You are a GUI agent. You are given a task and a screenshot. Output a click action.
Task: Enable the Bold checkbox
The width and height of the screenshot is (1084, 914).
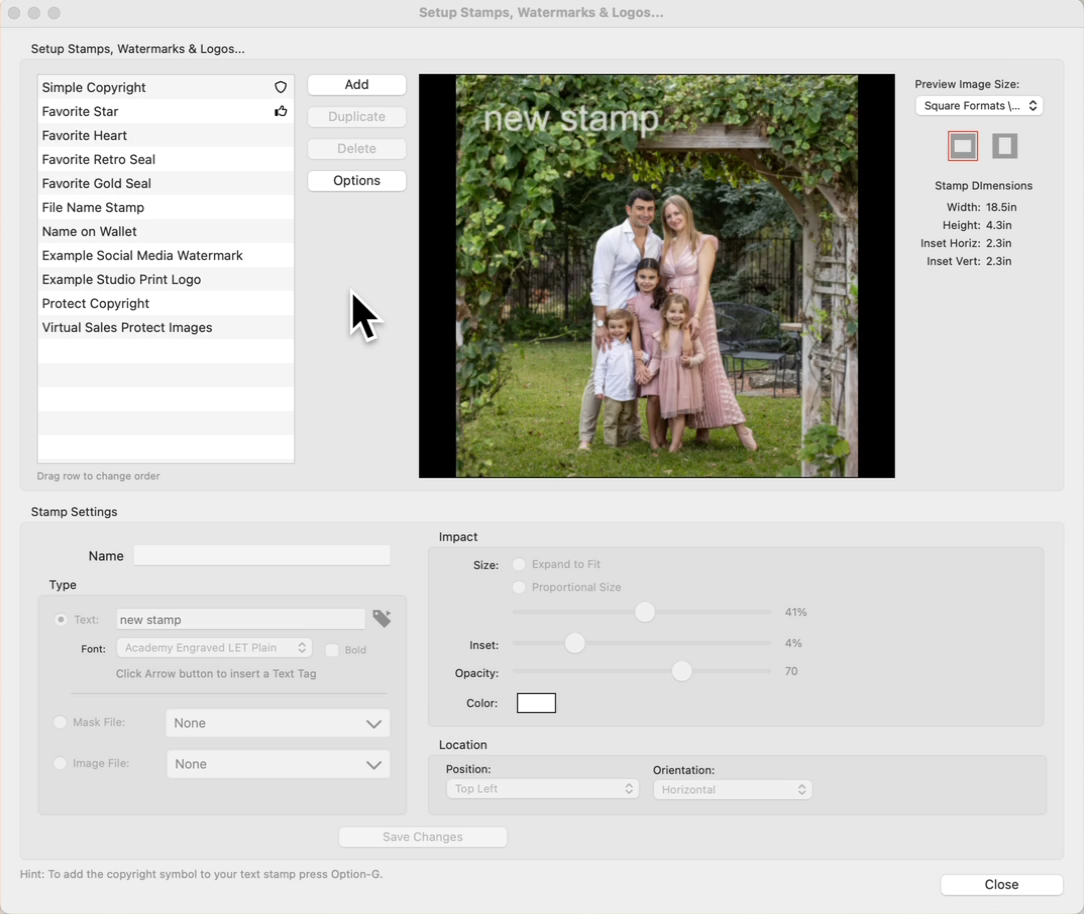pyautogui.click(x=332, y=650)
